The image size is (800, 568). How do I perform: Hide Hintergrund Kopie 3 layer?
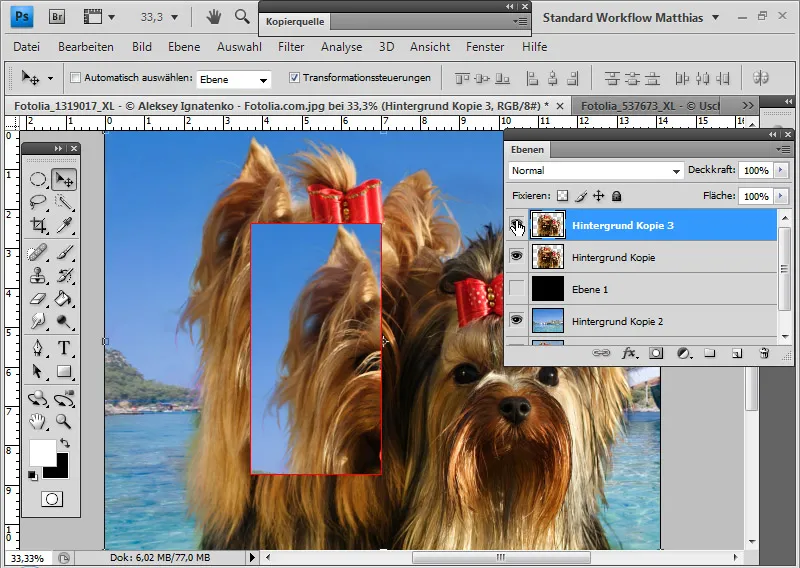[517, 225]
